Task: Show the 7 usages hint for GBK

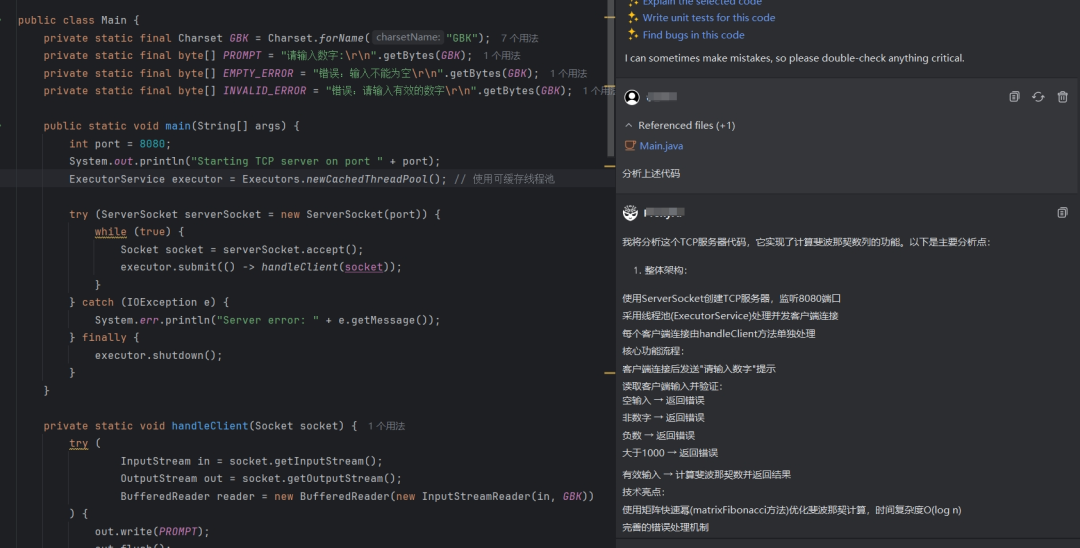Action: (519, 38)
